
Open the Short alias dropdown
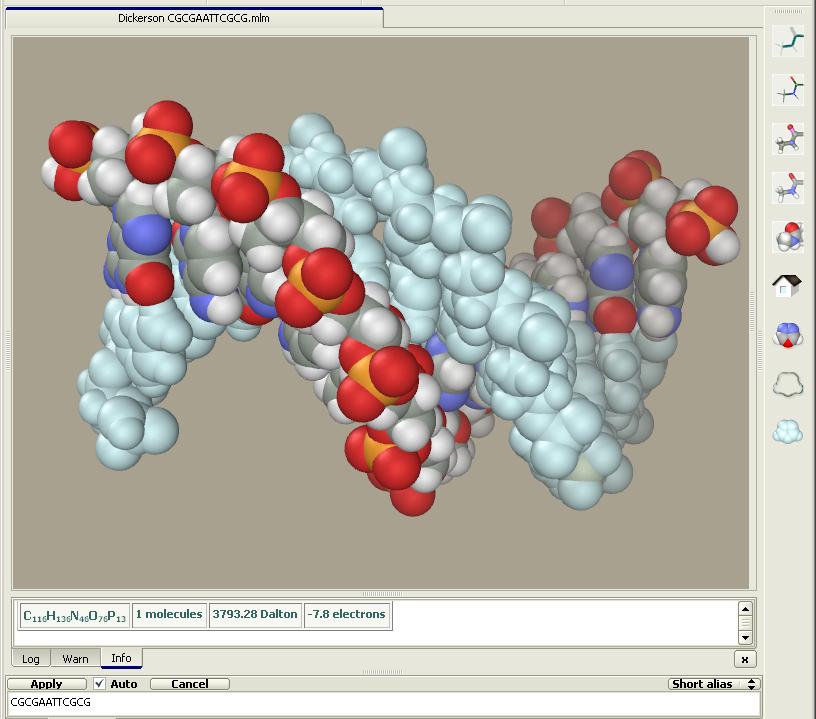(715, 684)
